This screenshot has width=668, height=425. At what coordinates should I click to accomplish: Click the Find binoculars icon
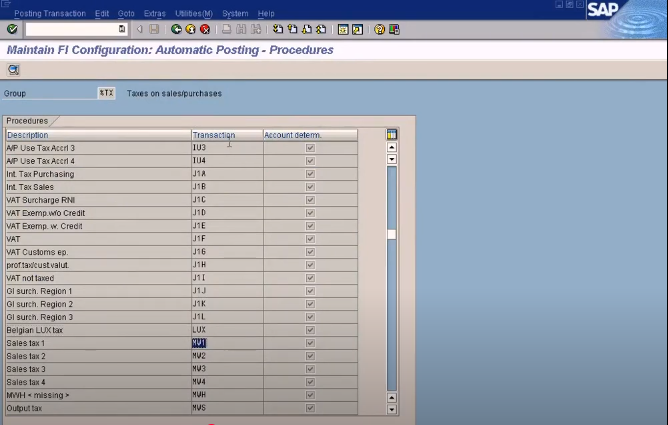pos(241,29)
